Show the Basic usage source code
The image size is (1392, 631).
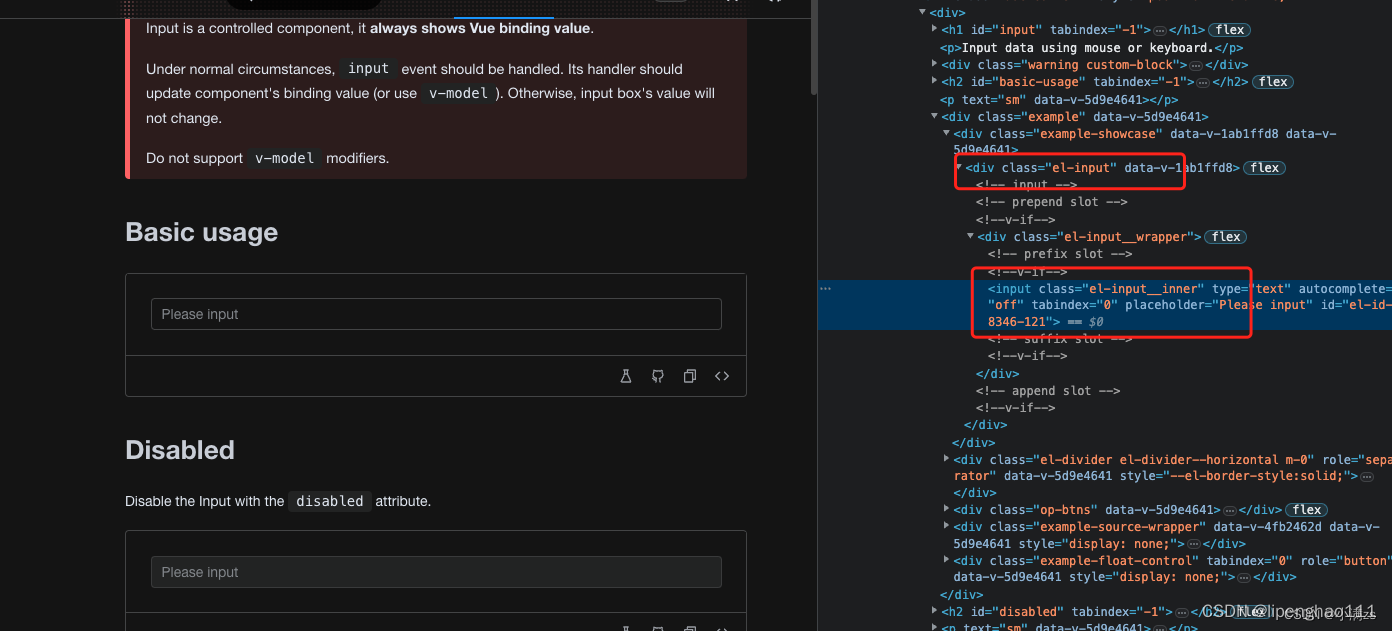click(722, 376)
